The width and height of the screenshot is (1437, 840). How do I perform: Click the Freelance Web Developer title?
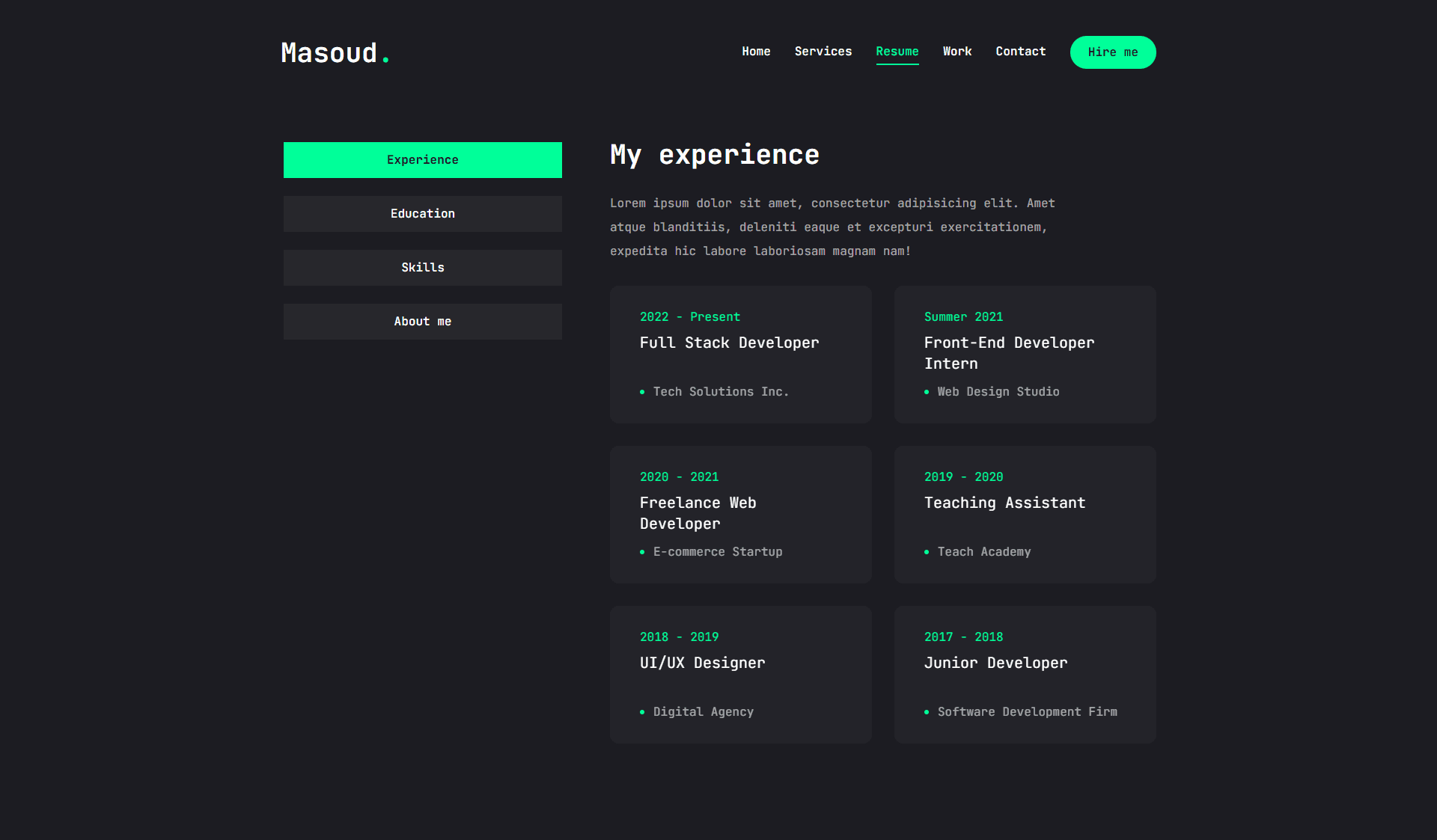click(x=698, y=513)
